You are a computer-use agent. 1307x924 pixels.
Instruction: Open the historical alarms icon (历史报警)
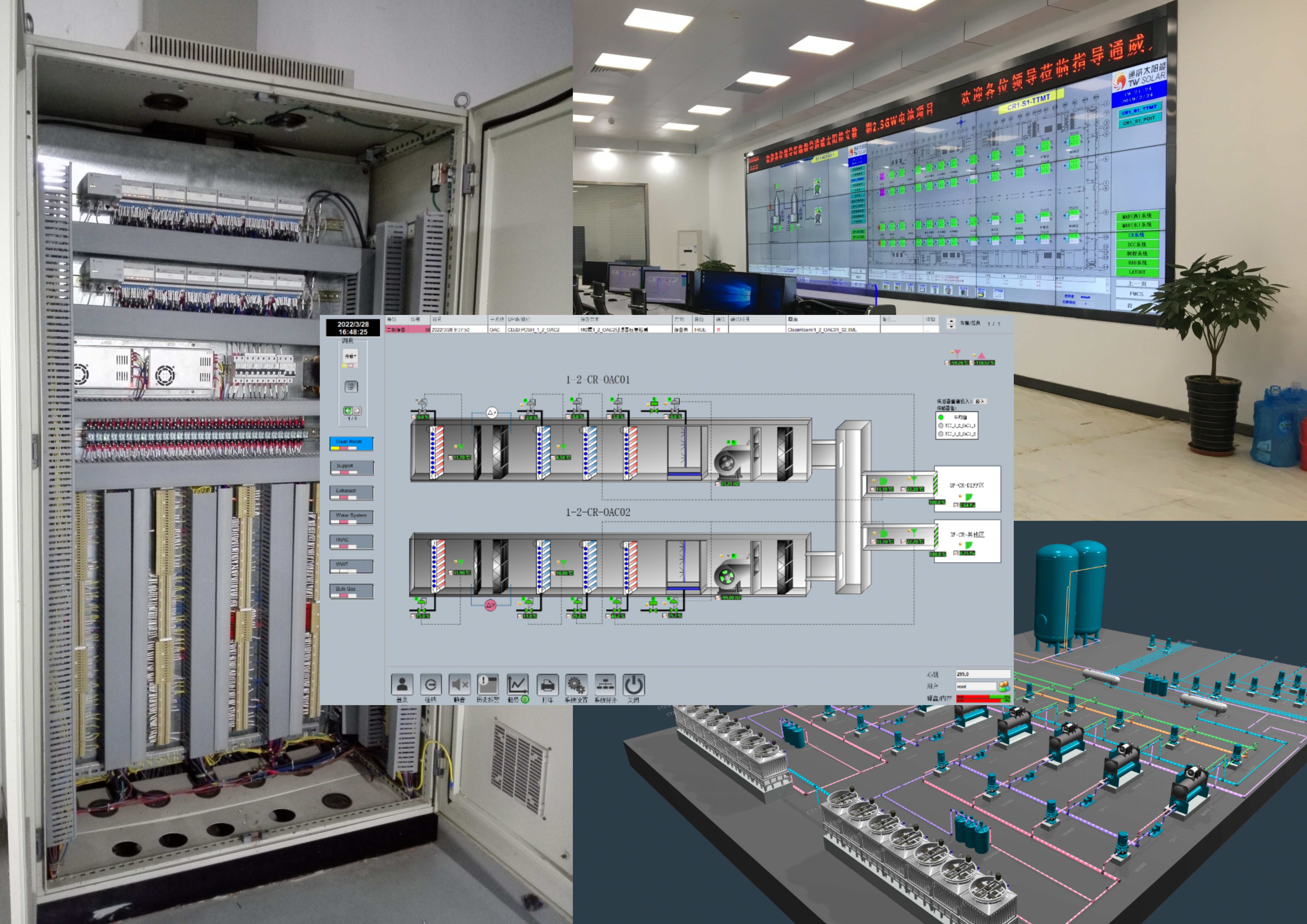[488, 684]
